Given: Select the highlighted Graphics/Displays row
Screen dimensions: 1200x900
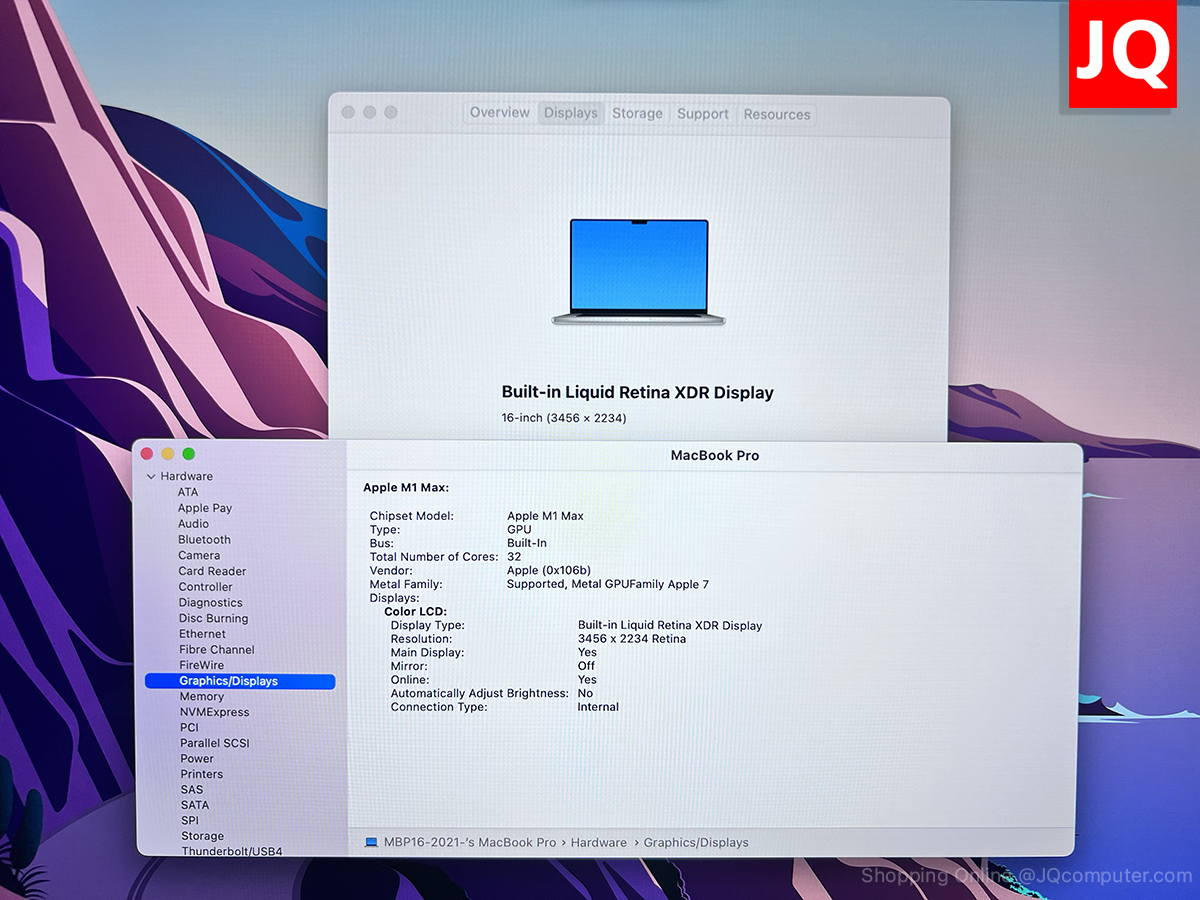Looking at the screenshot, I should pyautogui.click(x=240, y=681).
